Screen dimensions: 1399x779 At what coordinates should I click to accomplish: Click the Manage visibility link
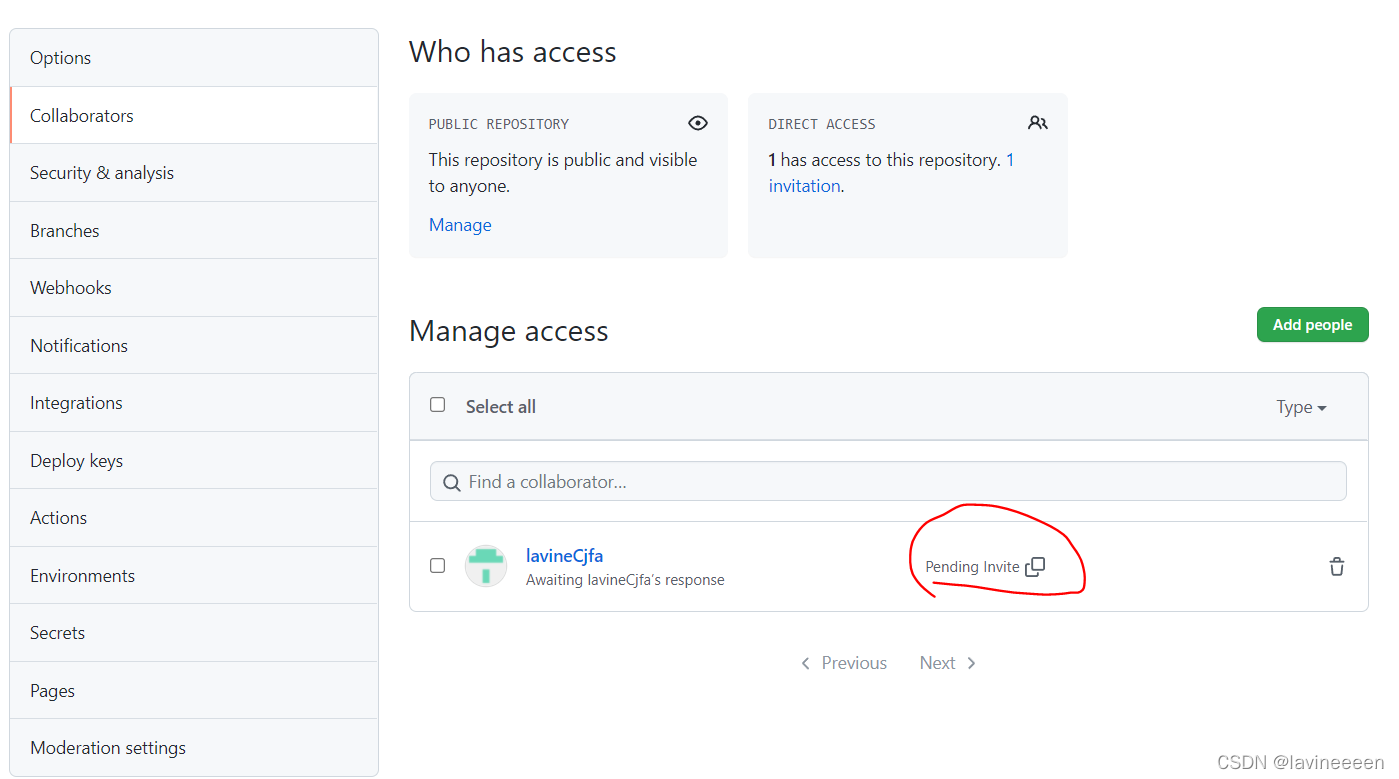[x=460, y=225]
